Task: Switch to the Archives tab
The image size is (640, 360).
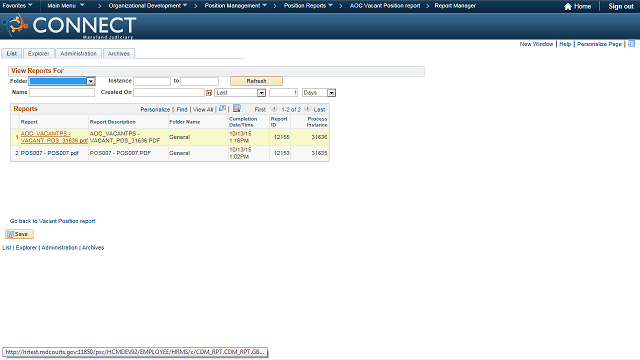Action: pos(119,53)
